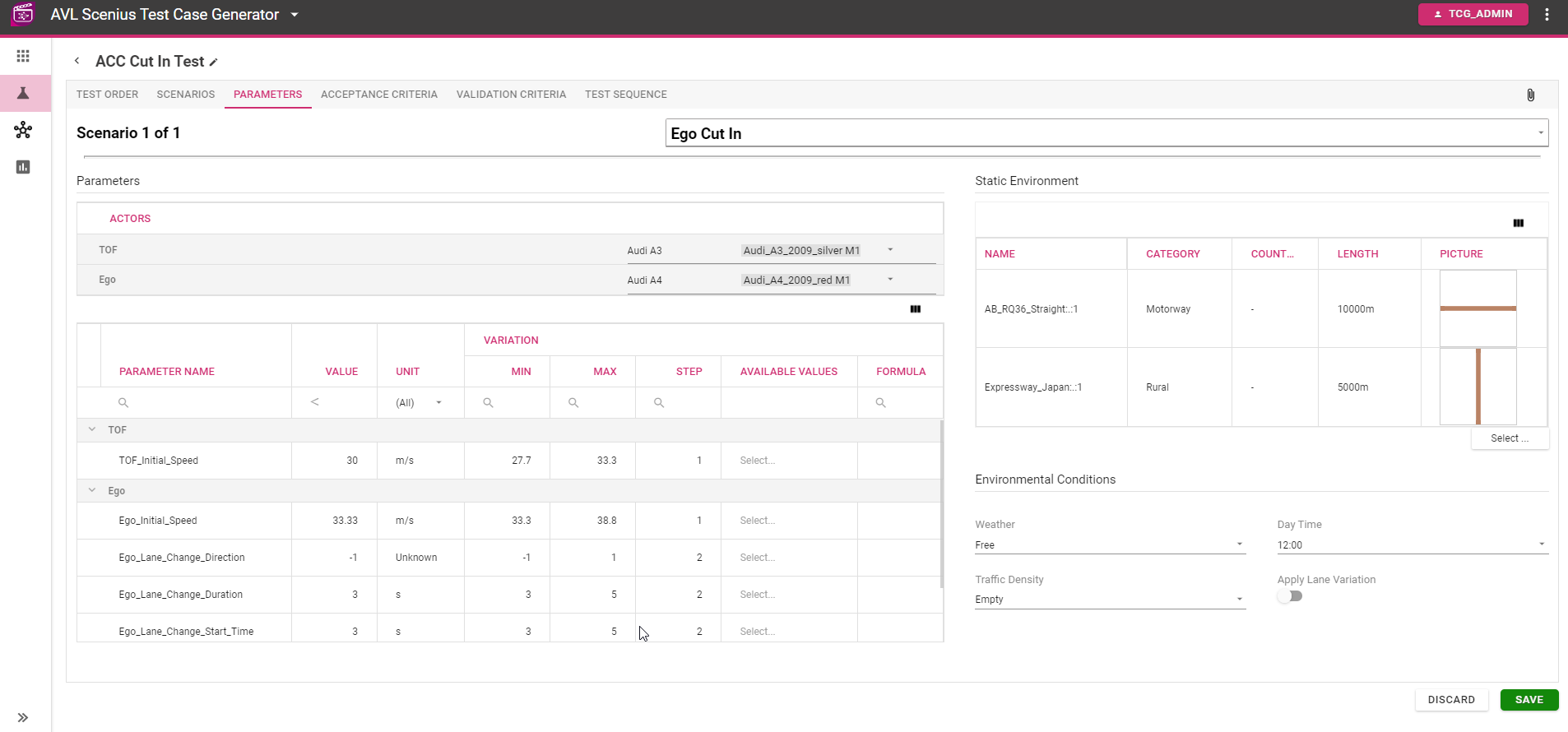Open the vertical three-dot options menu
The width and height of the screenshot is (1568, 732).
pyautogui.click(x=1547, y=14)
